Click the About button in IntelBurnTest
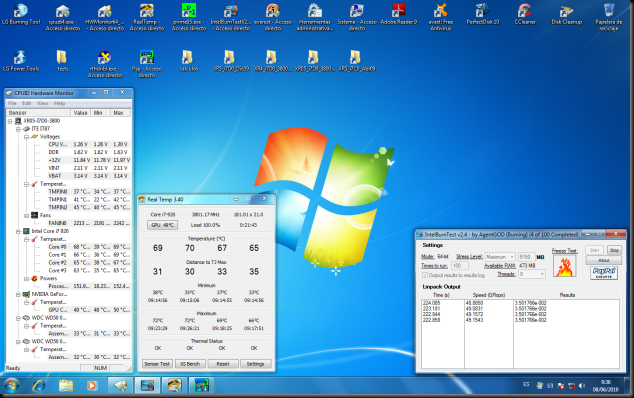This screenshot has height=398, width=634. pyautogui.click(x=603, y=260)
